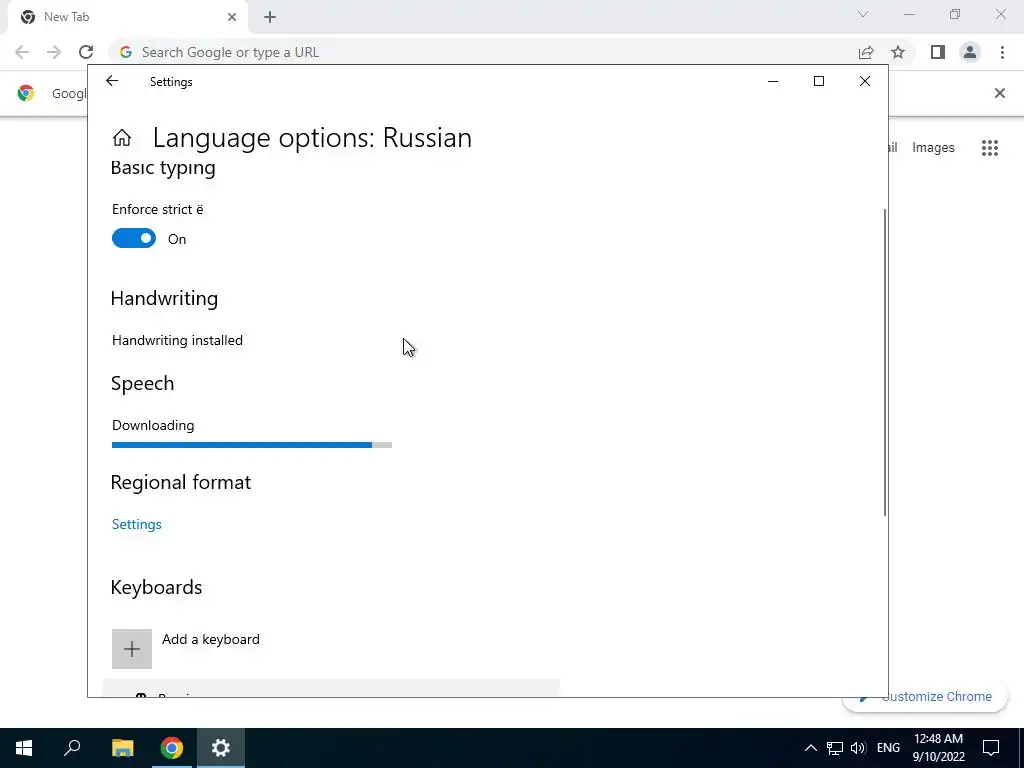The image size is (1024, 768).
Task: Maximize the Settings window
Action: 819,81
